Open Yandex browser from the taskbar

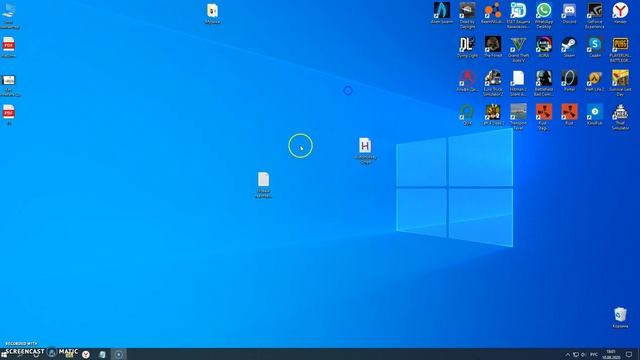point(86,354)
